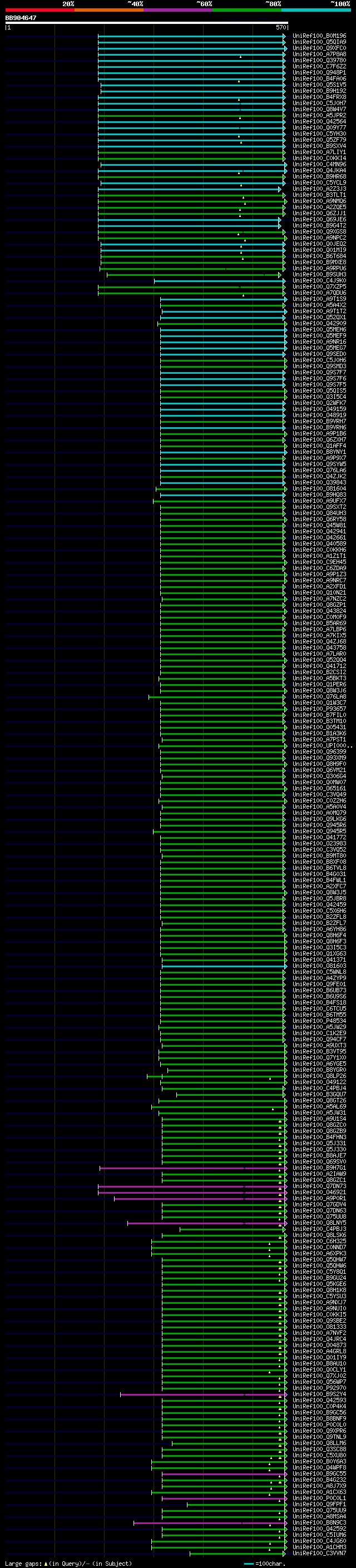Viewport: 356px width, 1568px height.
Task: Select the label UniRef100_B3TM10
Action: (319, 721)
